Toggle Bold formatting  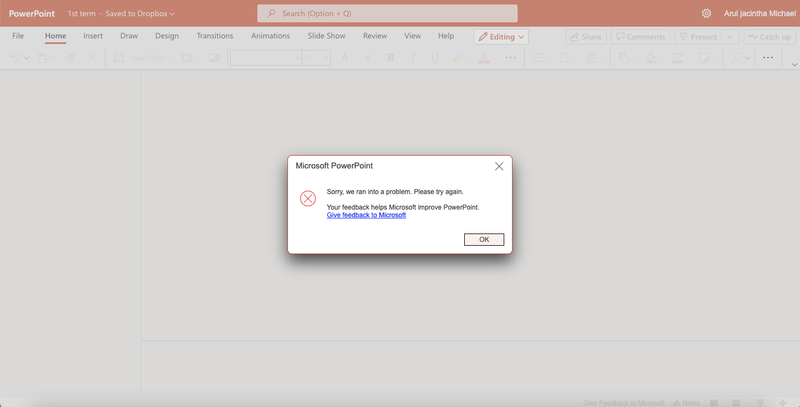pos(390,58)
